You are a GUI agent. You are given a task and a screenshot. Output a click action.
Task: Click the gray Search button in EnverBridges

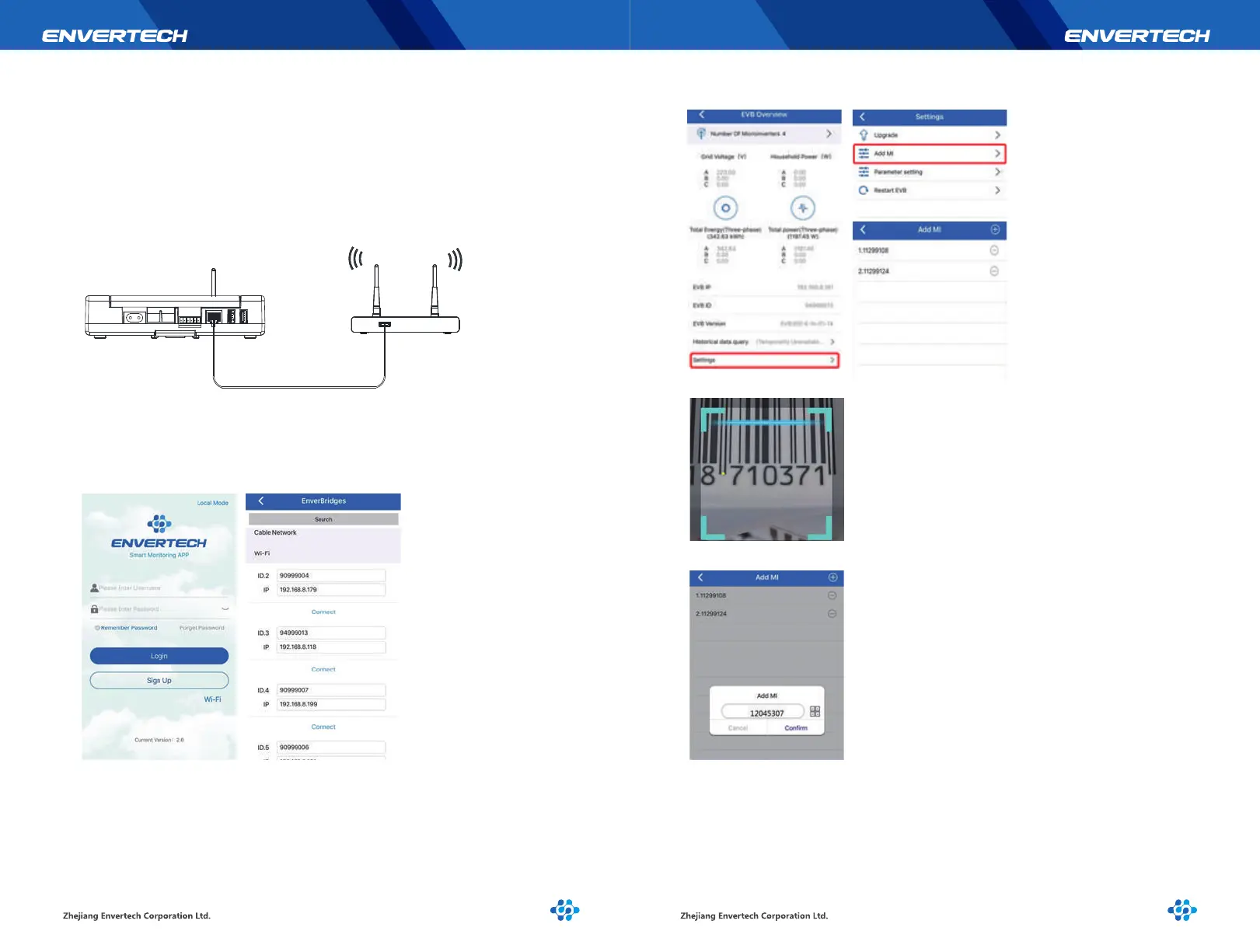tap(323, 519)
